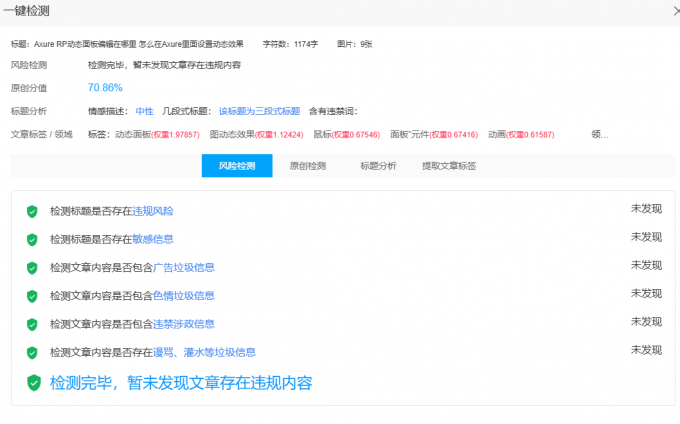Click the 面板"元件 tag with weight 0.67416
This screenshot has width=680, height=424.
click(x=434, y=135)
